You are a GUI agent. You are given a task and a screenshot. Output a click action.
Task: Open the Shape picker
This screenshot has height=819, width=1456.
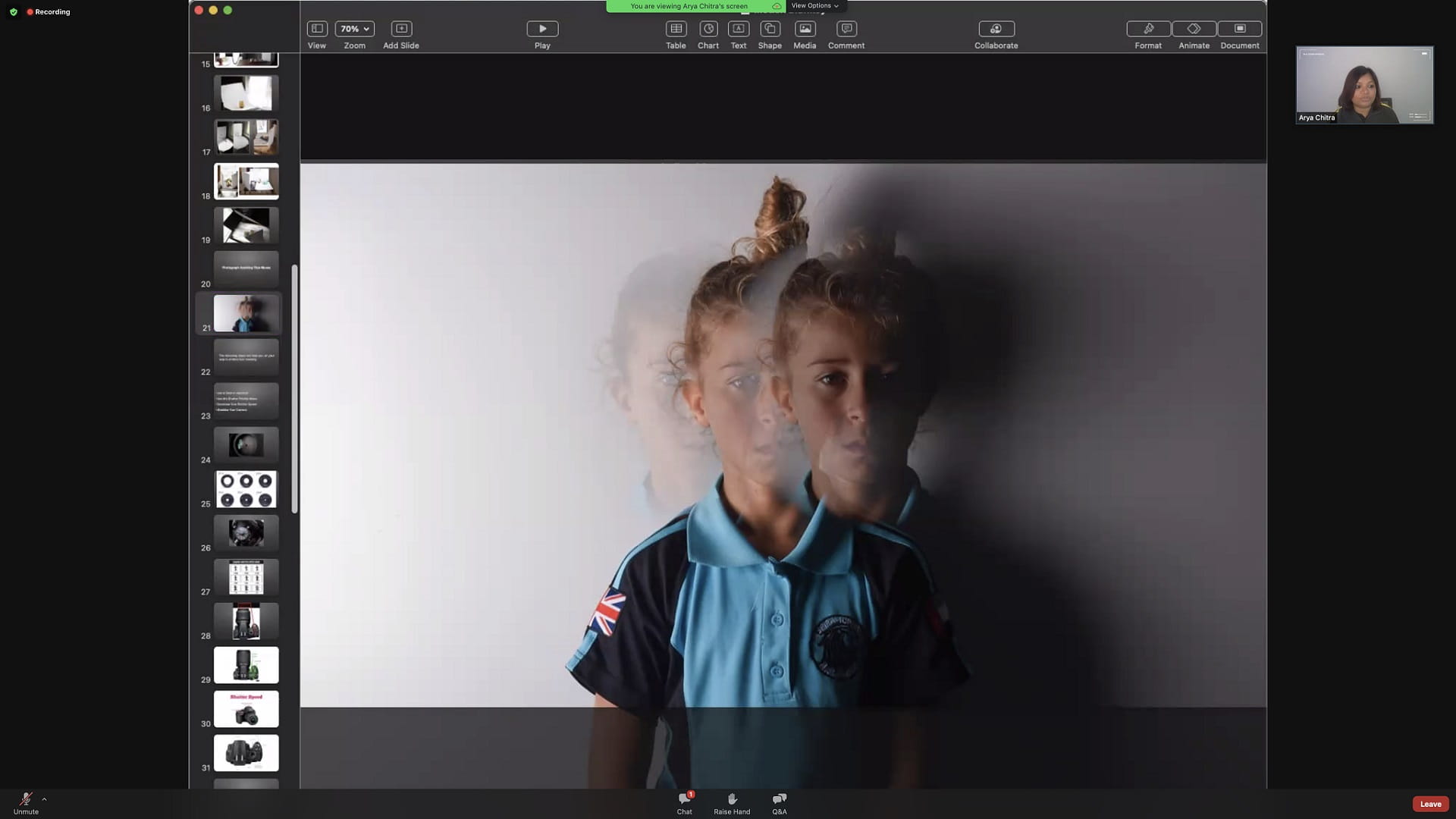click(x=769, y=29)
